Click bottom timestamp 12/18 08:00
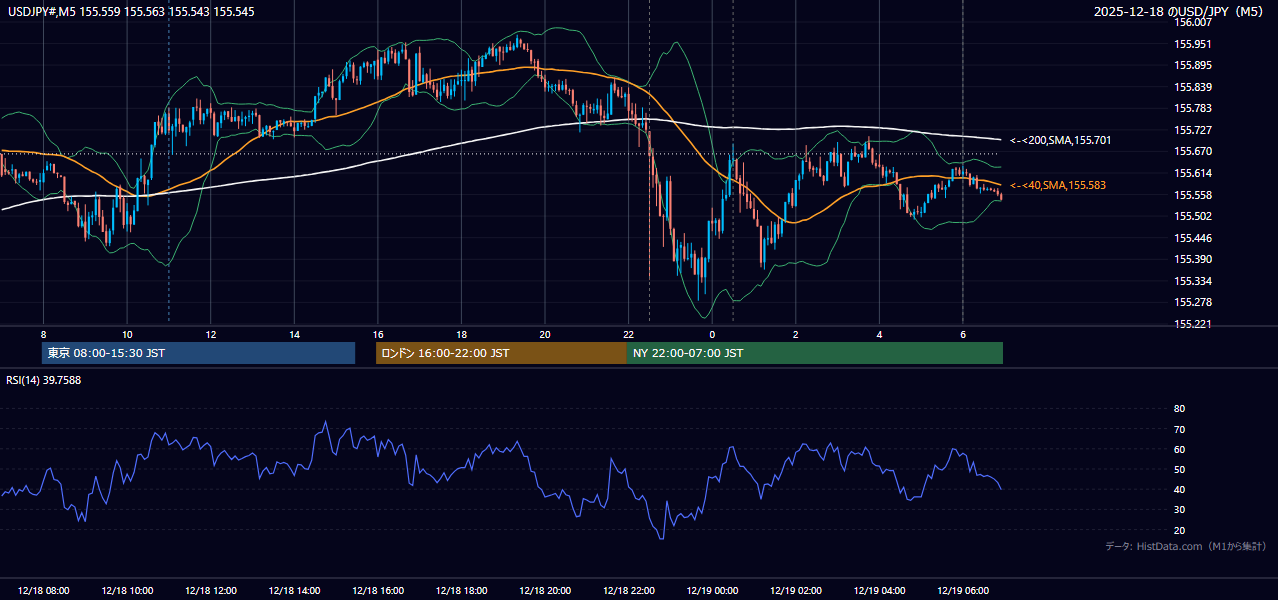The height and width of the screenshot is (600, 1278). pos(43,591)
